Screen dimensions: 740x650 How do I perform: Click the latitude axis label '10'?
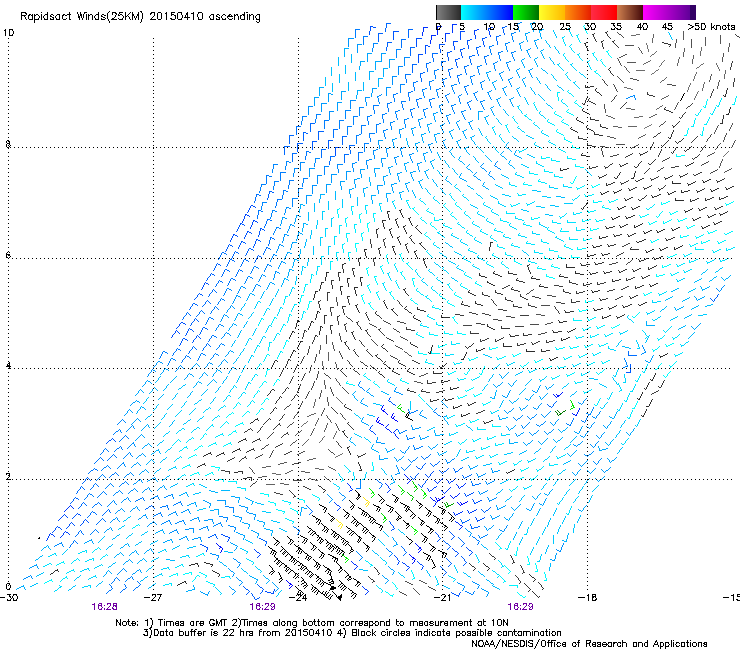(x=8, y=33)
